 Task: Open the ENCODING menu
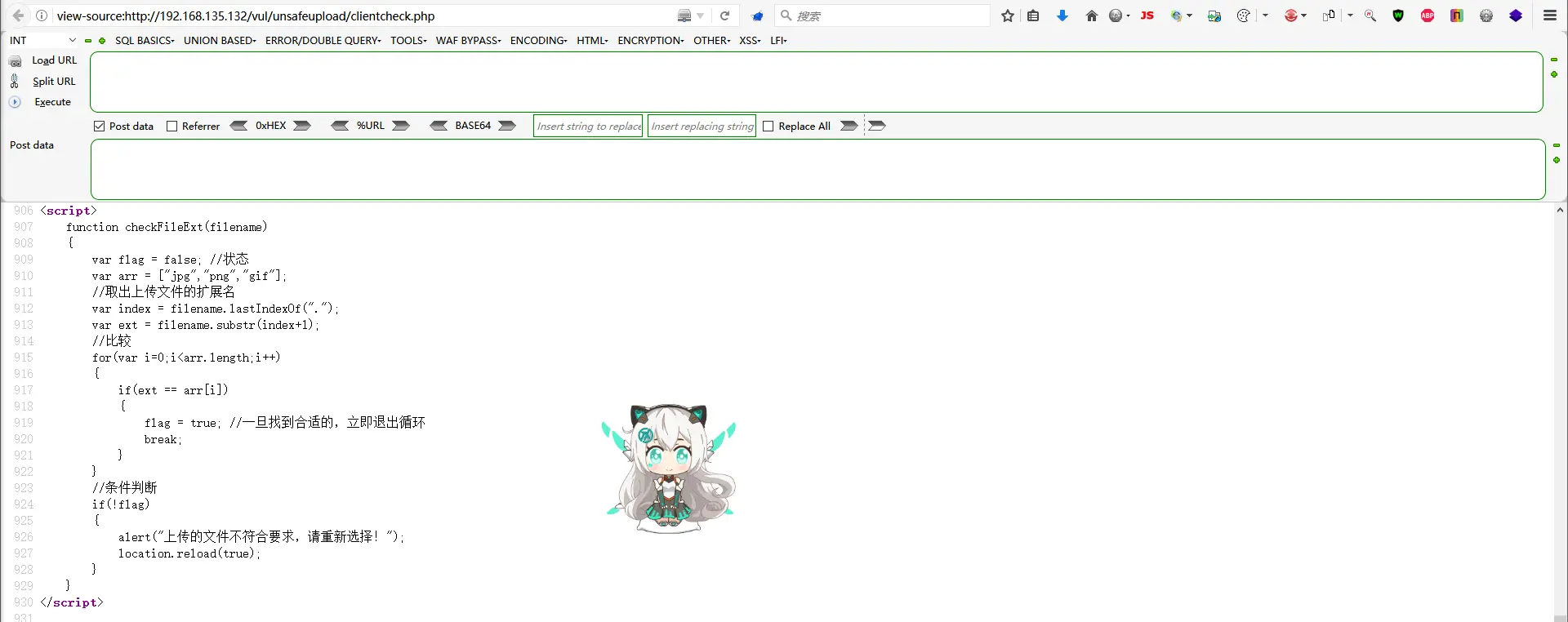click(x=539, y=40)
